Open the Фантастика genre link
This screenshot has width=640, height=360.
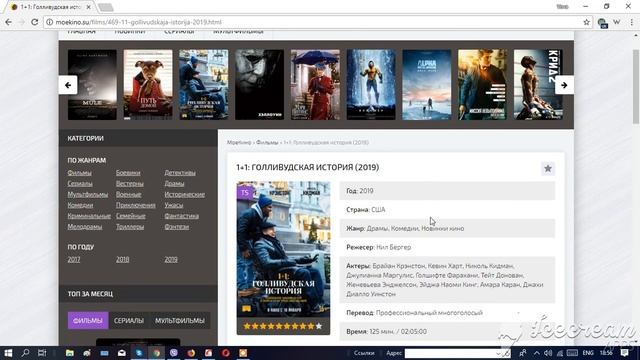pyautogui.click(x=182, y=216)
